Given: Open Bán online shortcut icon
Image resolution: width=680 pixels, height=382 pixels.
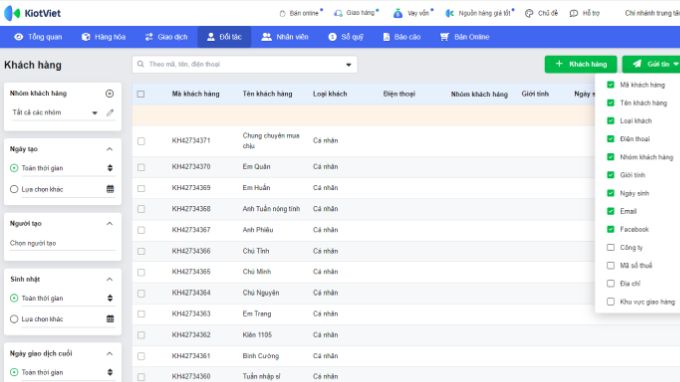Looking at the screenshot, I should click(282, 13).
